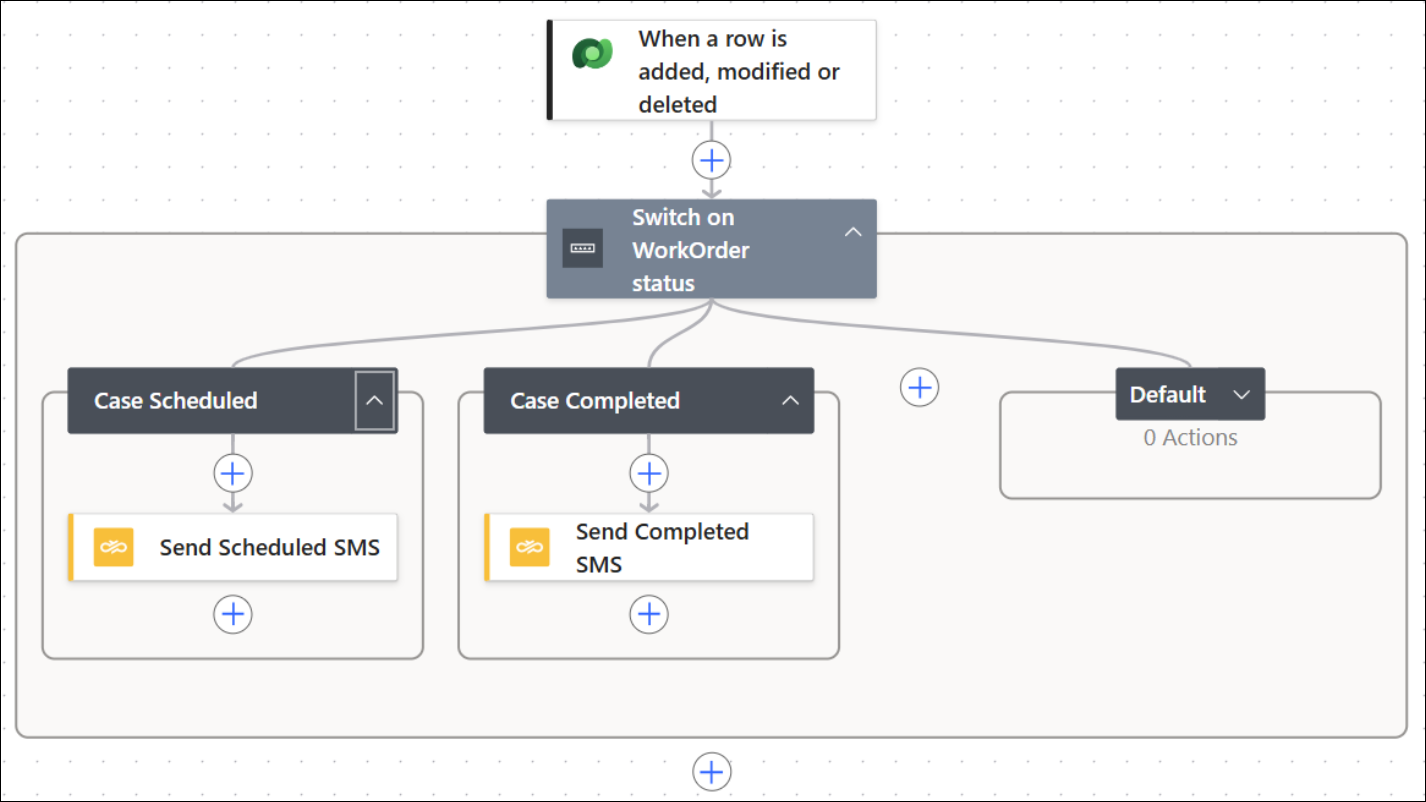The height and width of the screenshot is (802, 1426).
Task: Add a step between trigger and Switch
Action: (712, 160)
